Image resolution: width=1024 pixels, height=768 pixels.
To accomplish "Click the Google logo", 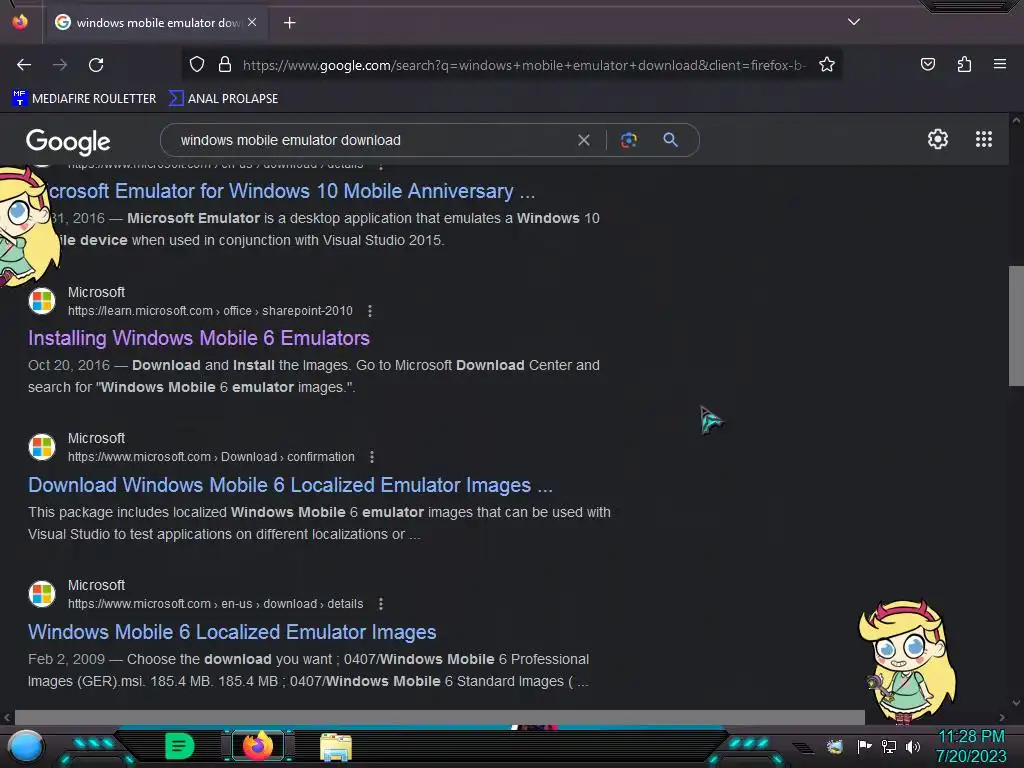I will (x=68, y=142).
